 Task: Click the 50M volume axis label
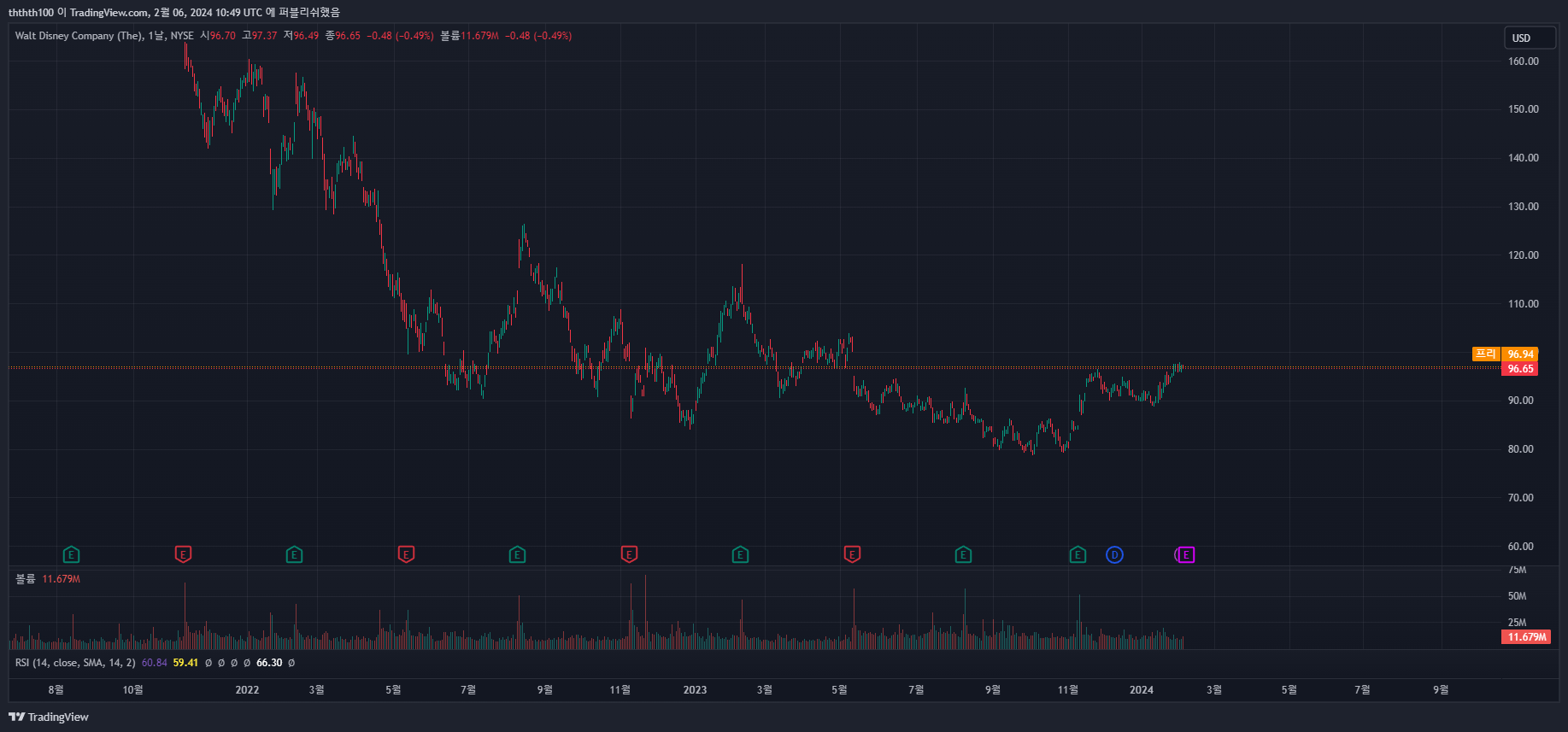point(1517,596)
